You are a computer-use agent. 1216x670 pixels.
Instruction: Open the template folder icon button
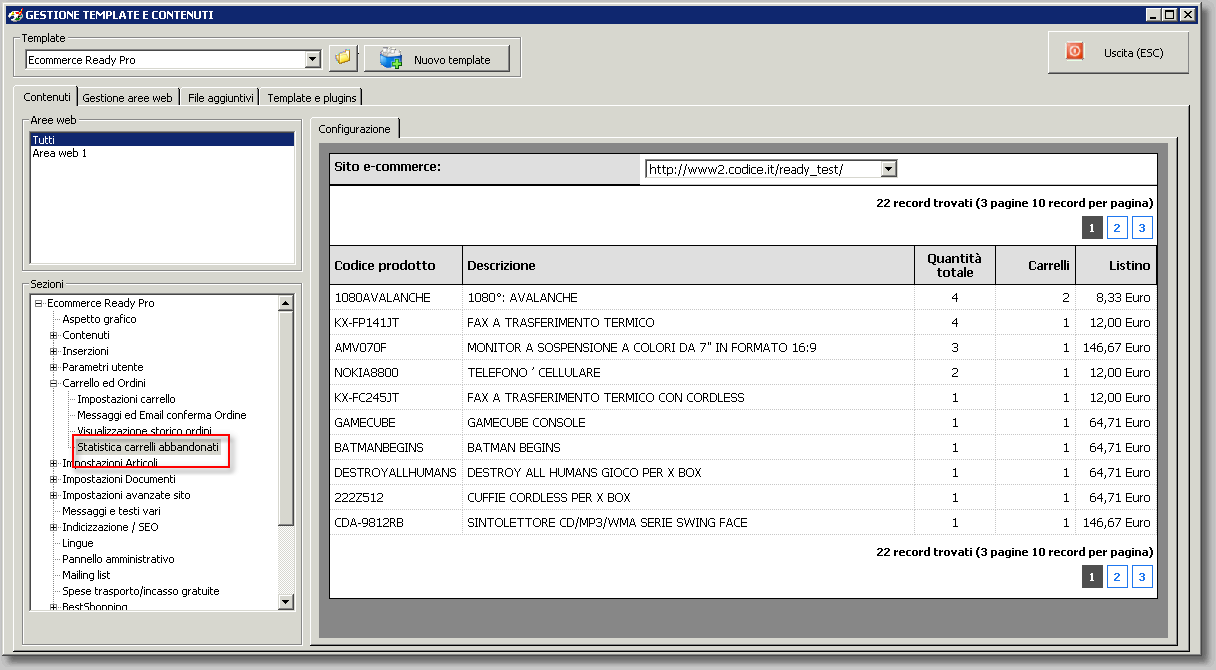343,59
